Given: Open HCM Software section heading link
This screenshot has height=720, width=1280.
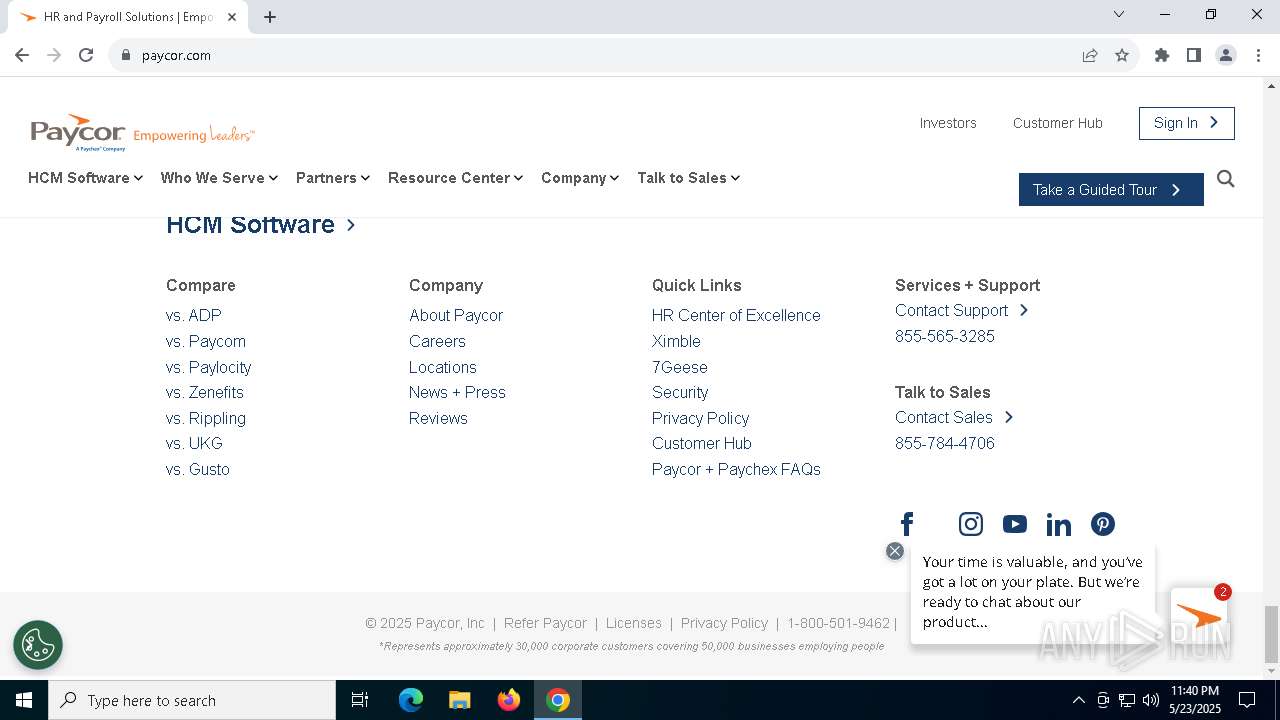Looking at the screenshot, I should click(x=261, y=224).
